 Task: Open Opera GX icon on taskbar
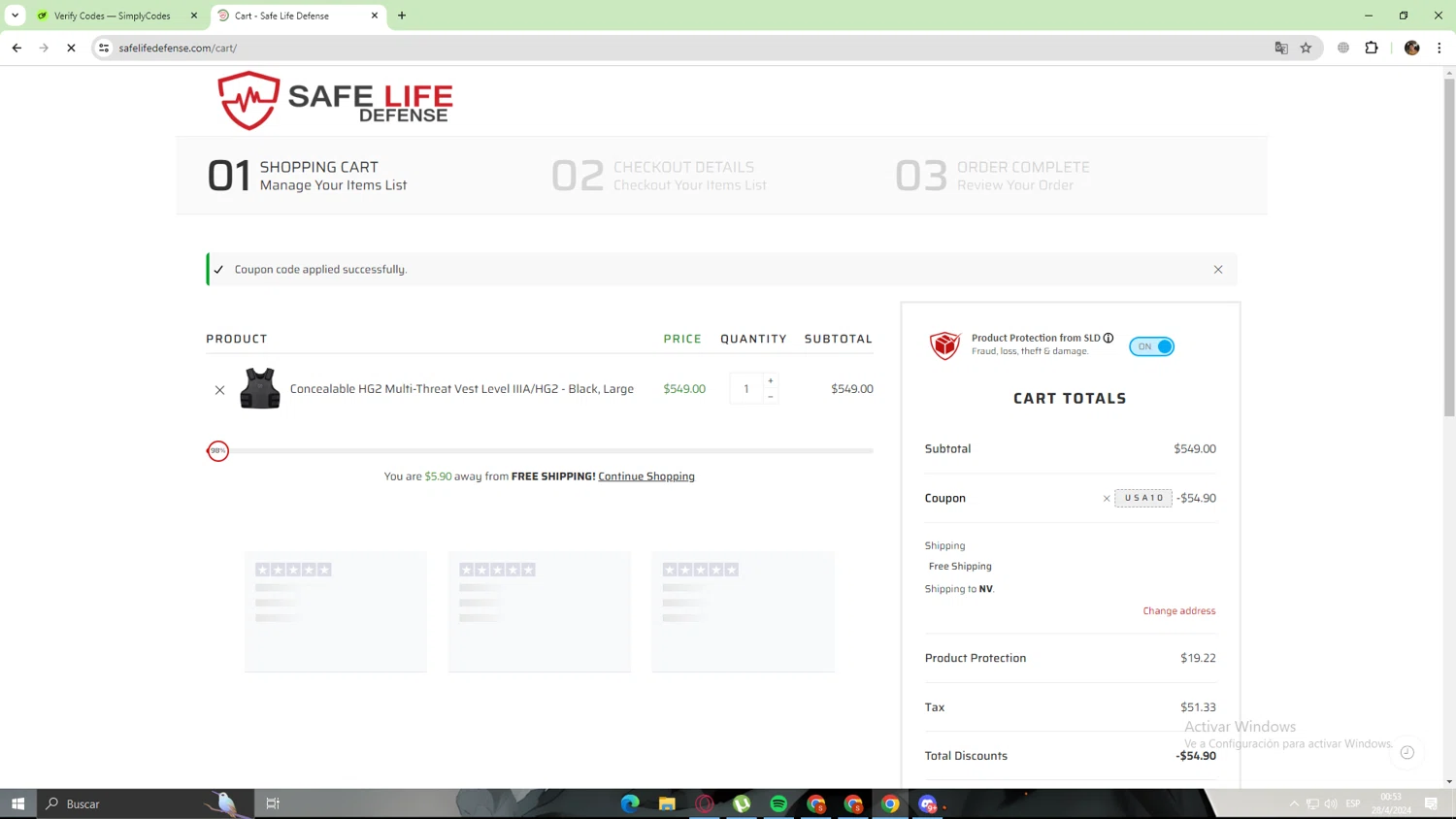coord(705,803)
